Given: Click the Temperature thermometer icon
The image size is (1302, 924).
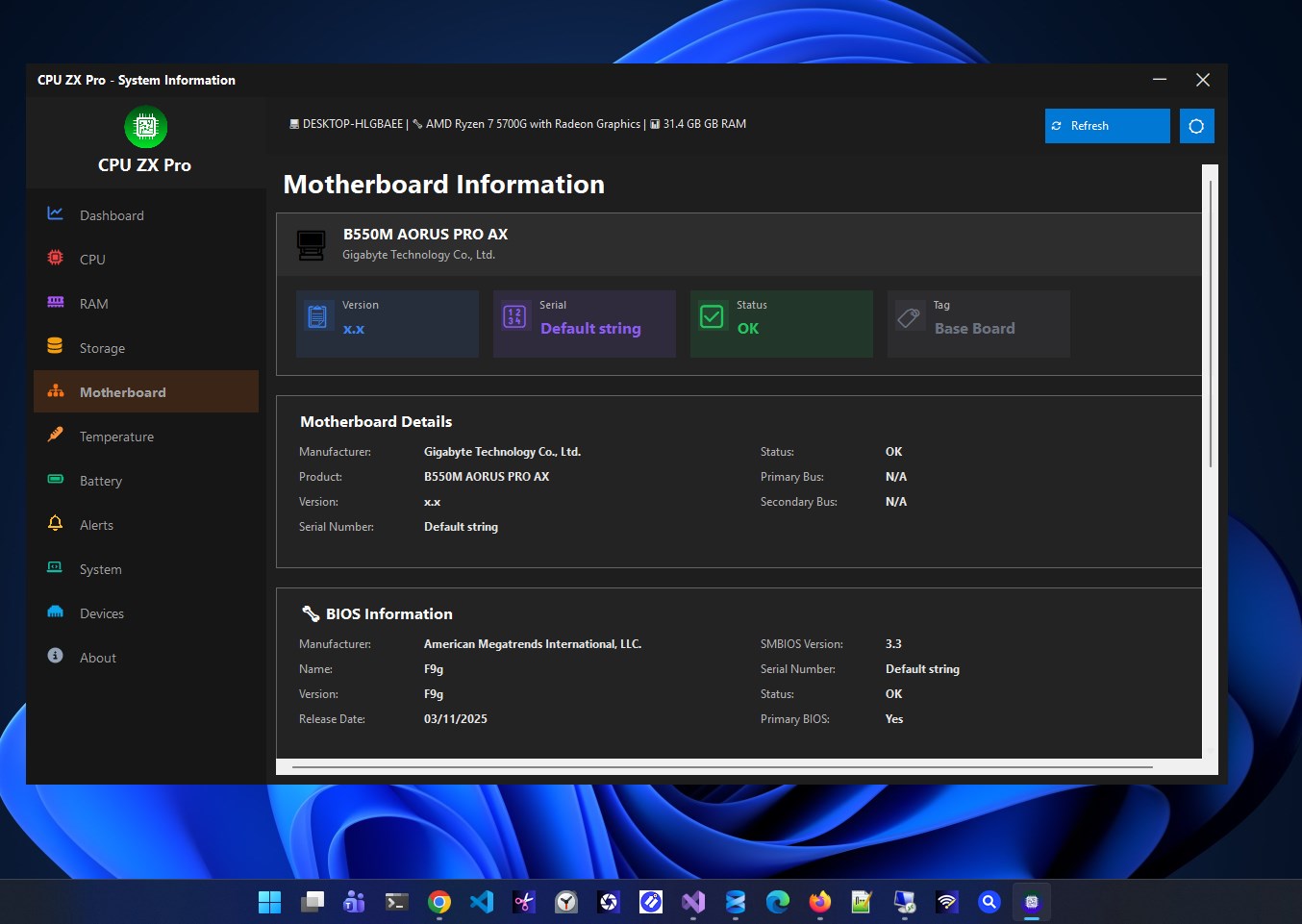Looking at the screenshot, I should tap(56, 435).
